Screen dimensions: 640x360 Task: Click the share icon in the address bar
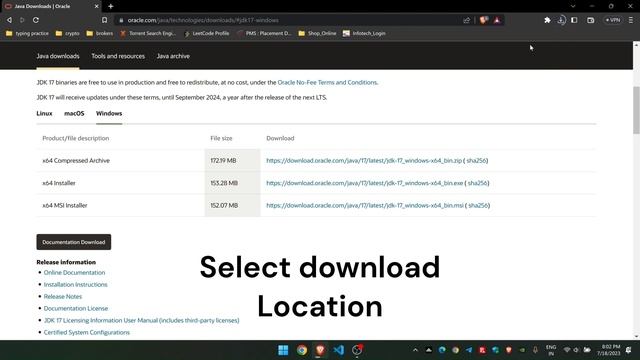click(467, 20)
